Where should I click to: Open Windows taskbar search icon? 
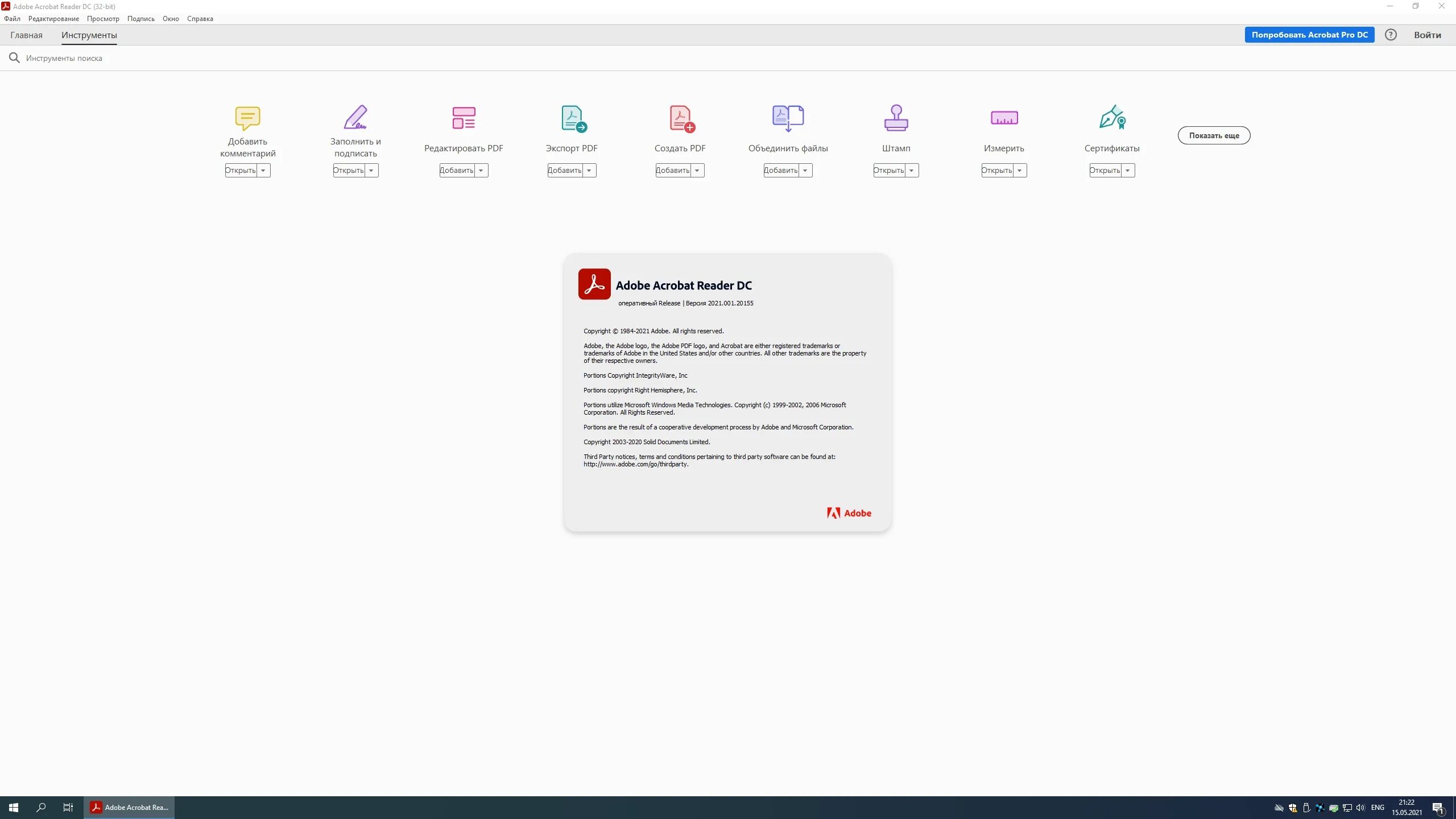click(41, 807)
